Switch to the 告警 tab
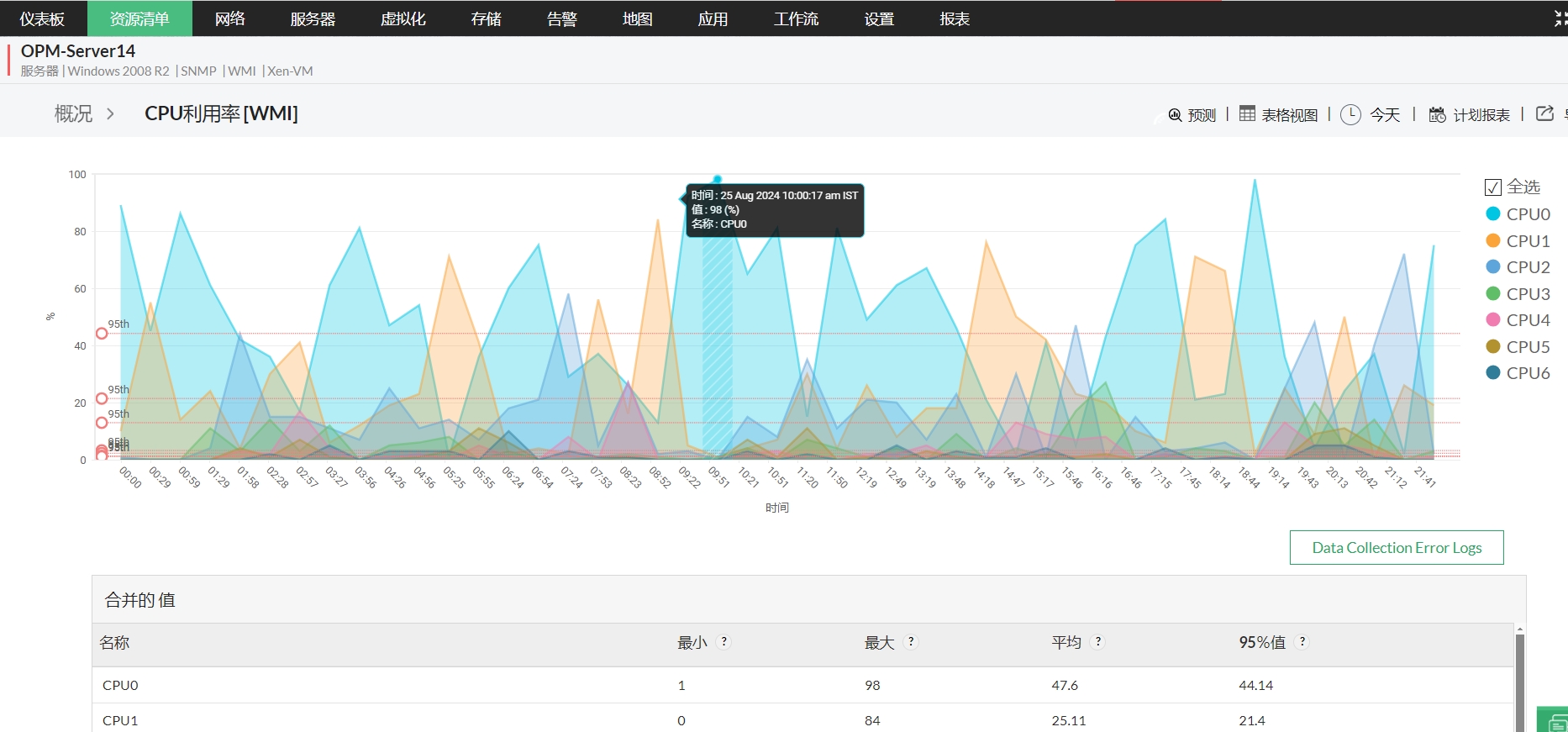 [561, 18]
